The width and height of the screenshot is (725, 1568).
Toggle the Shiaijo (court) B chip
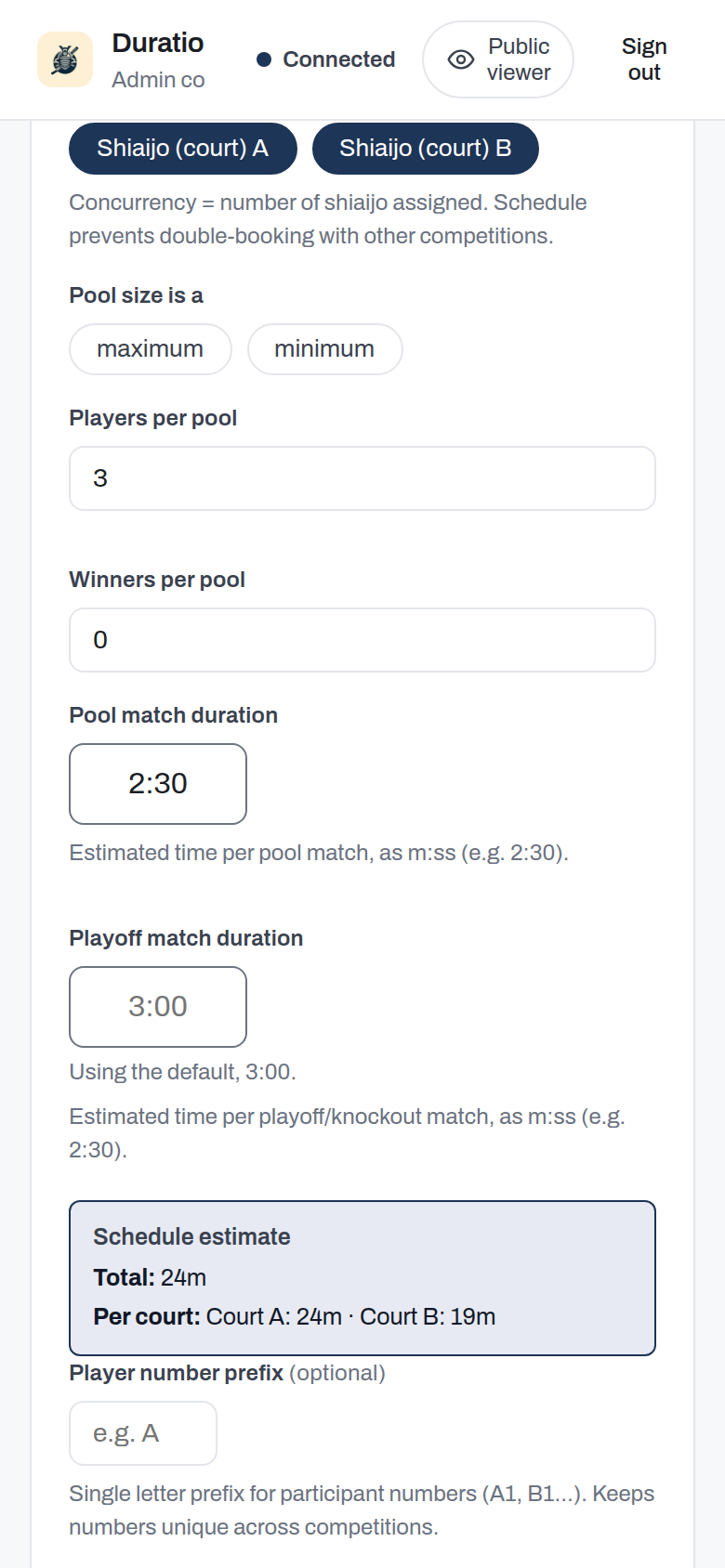pyautogui.click(x=426, y=149)
